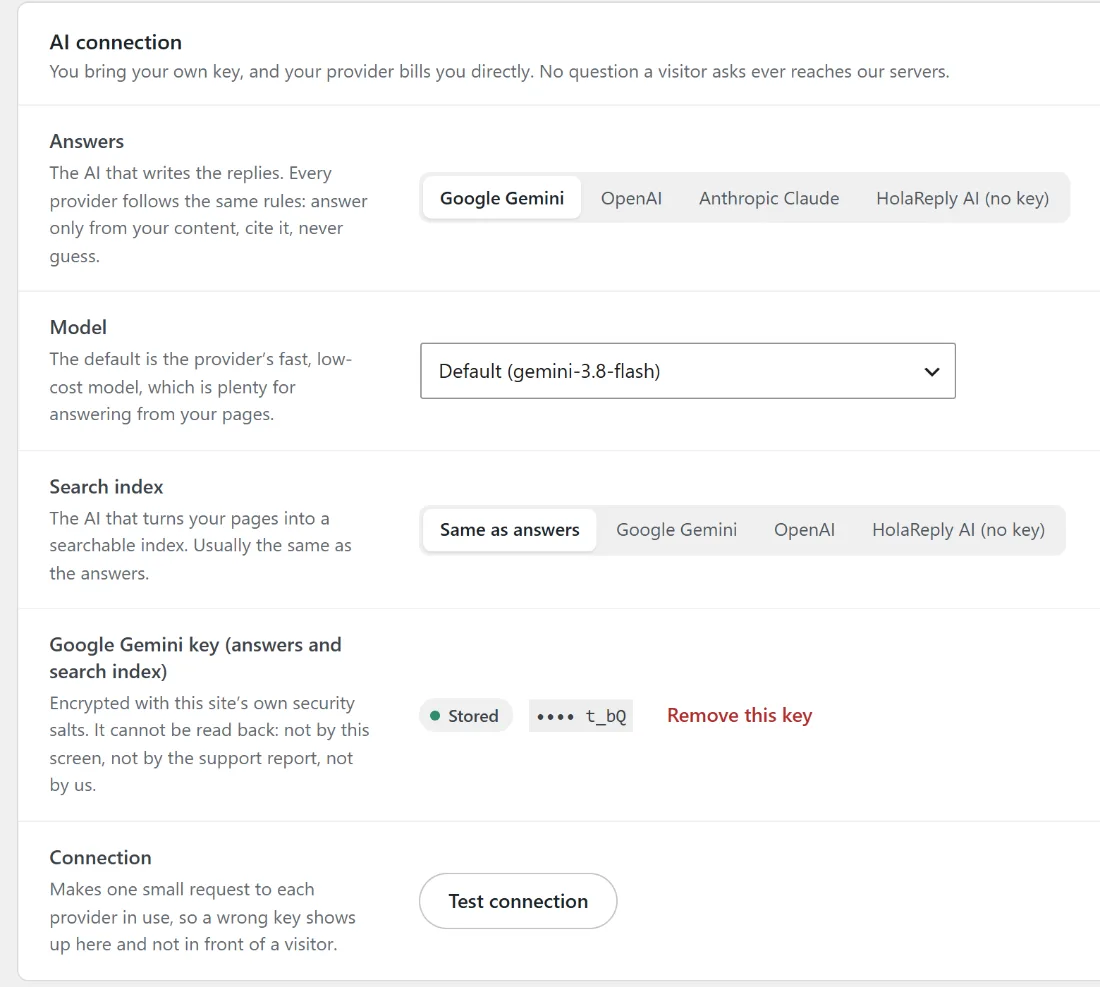Click the 'The default is the provider's fast' text
Viewport: 1100px width, 987px height.
point(201,386)
